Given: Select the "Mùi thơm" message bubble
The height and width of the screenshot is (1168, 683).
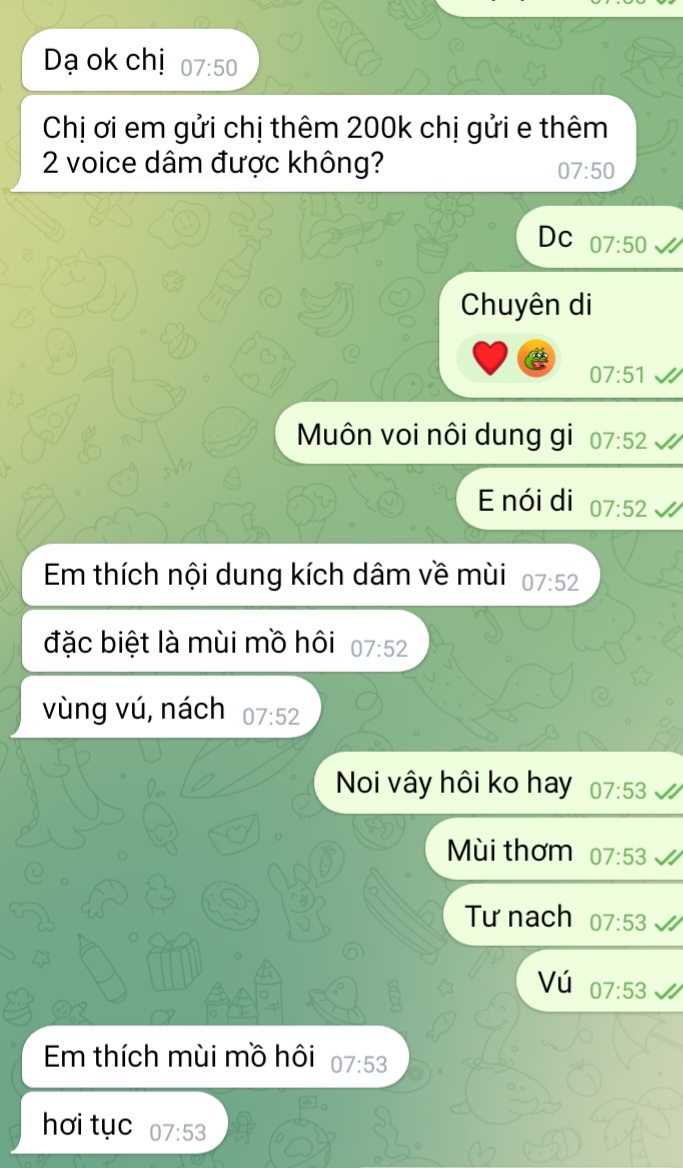Looking at the screenshot, I should [x=554, y=850].
